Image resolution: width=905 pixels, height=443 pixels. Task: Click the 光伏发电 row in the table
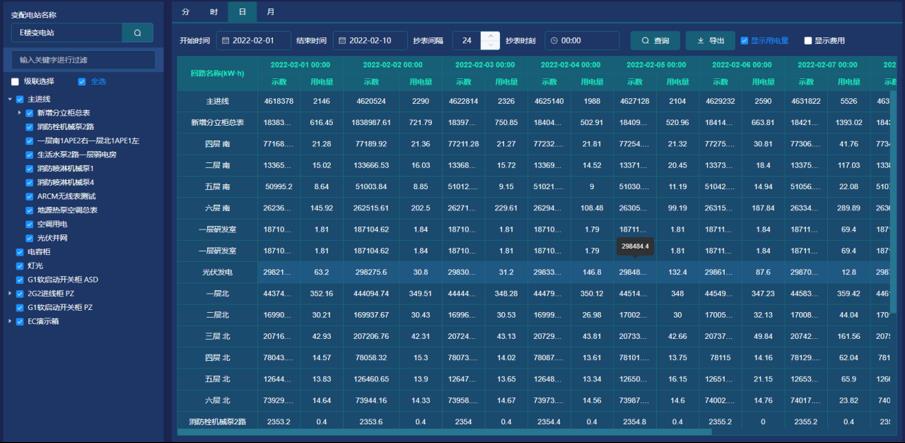(x=218, y=272)
